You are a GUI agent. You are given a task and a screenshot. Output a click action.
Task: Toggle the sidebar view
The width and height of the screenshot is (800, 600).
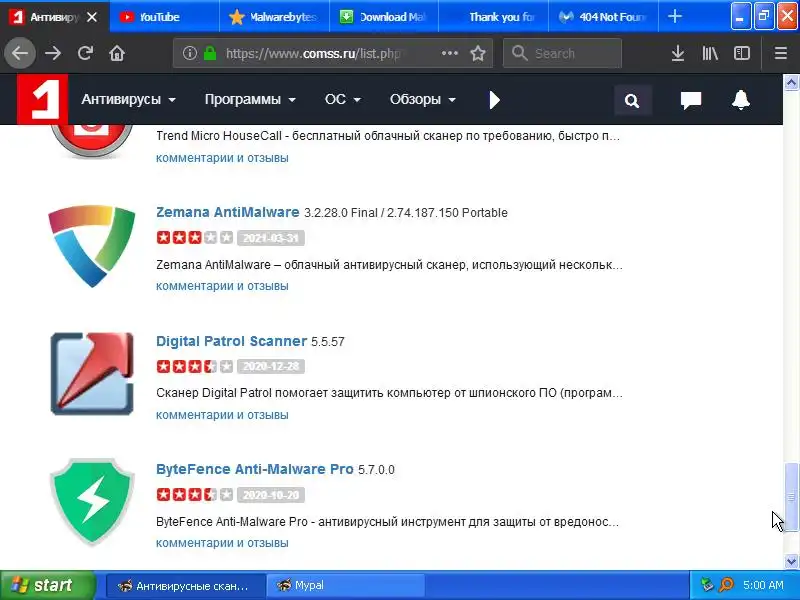[x=742, y=53]
